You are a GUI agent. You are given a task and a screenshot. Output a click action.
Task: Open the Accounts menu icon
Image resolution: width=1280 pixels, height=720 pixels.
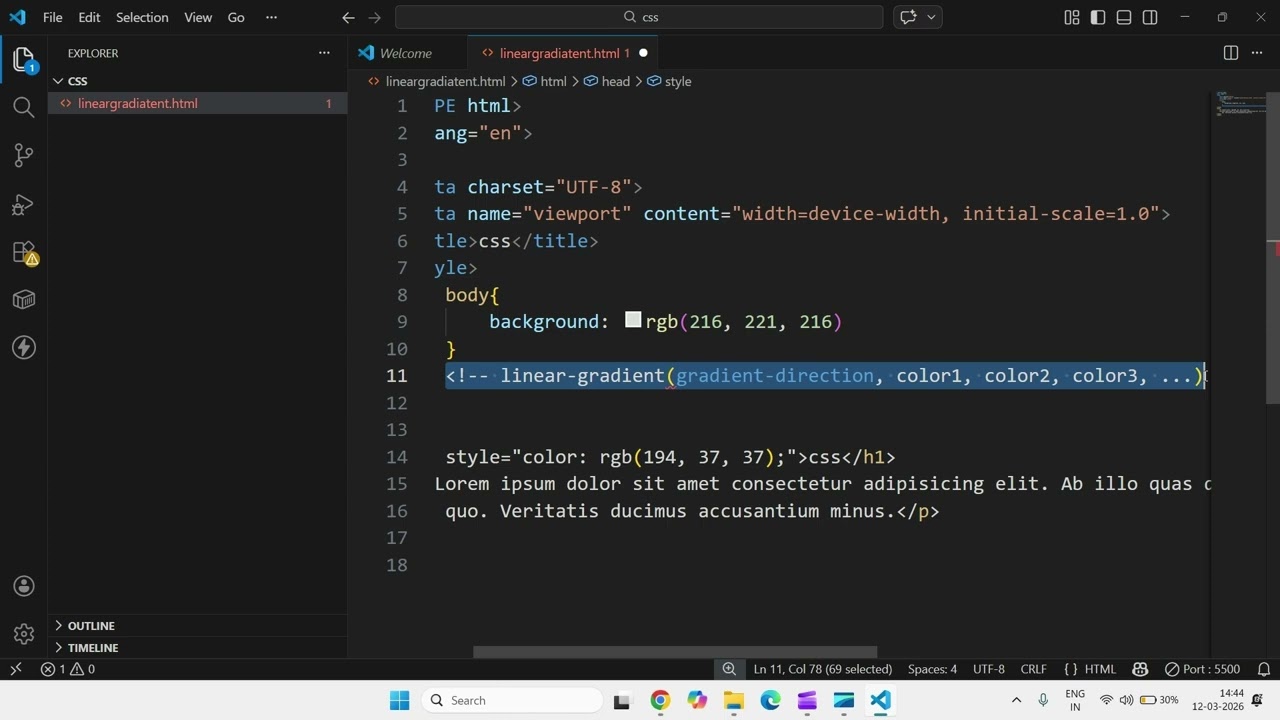click(24, 586)
